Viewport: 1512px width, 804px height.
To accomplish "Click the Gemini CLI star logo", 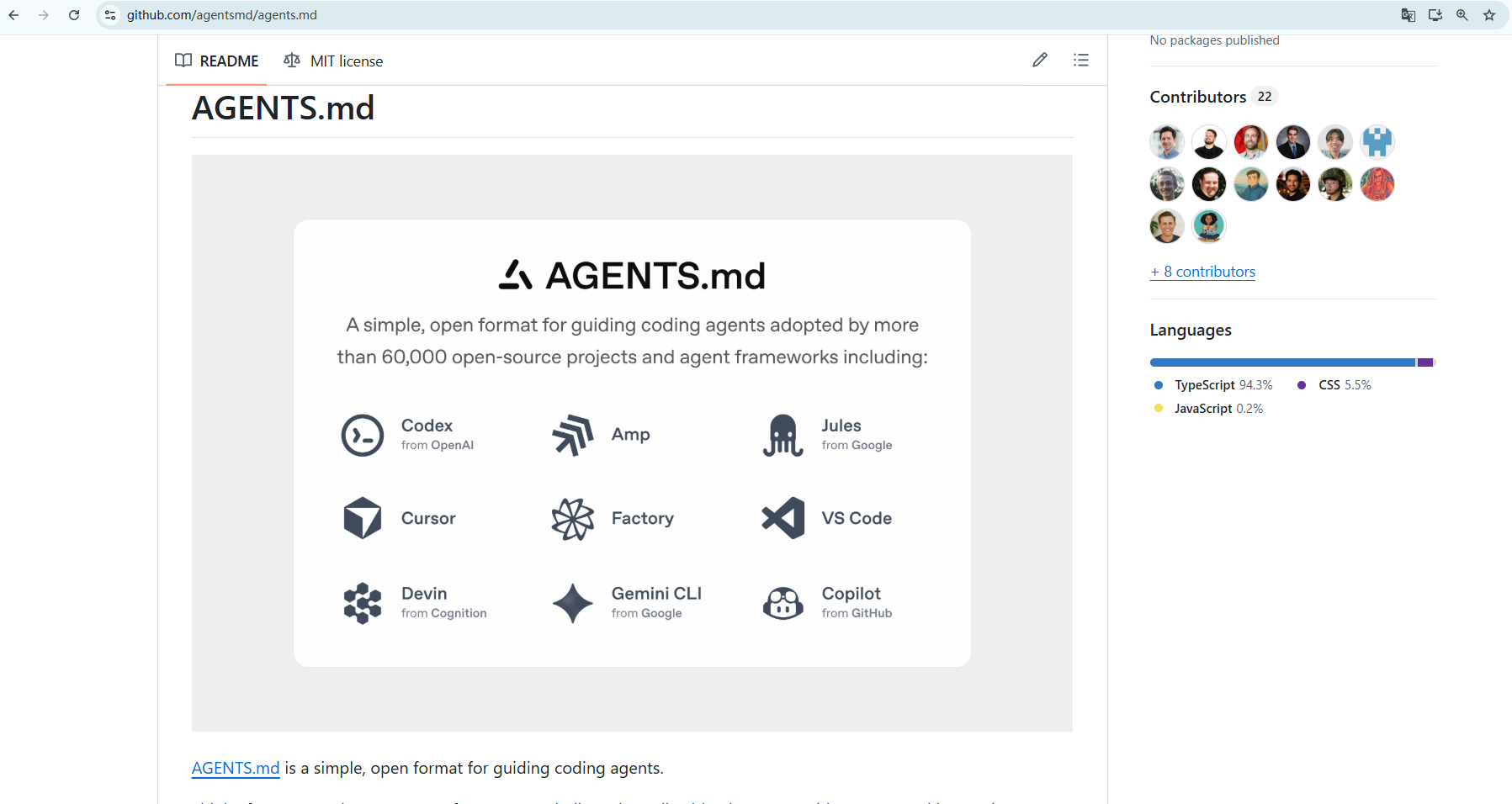I will click(x=573, y=603).
